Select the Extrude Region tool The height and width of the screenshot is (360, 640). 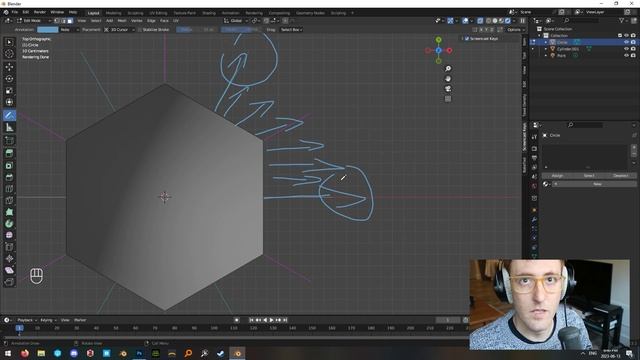tap(9, 153)
